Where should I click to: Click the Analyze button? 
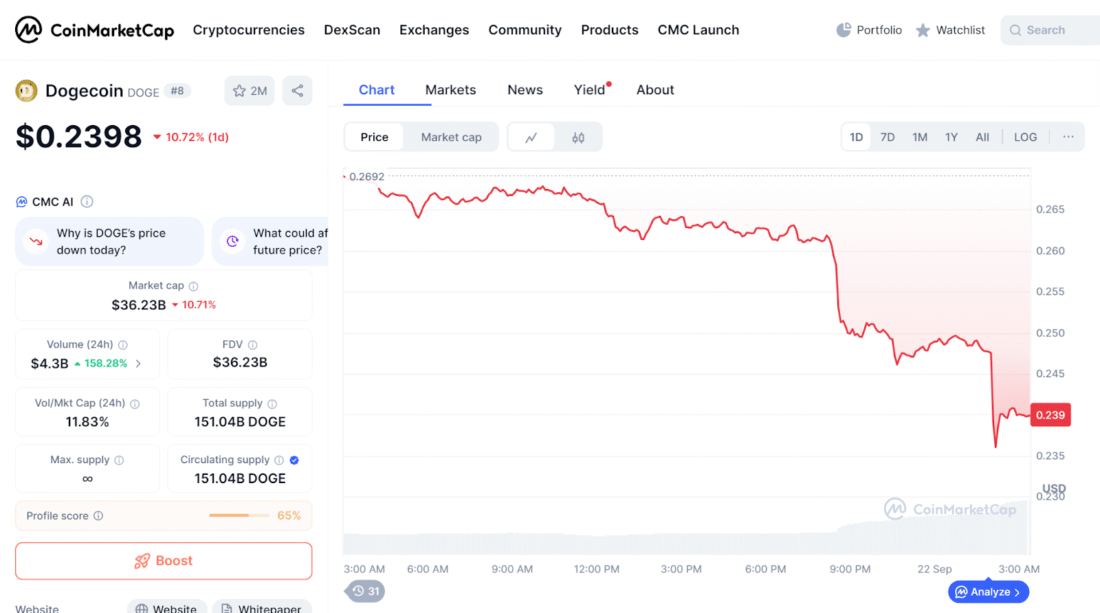(988, 592)
